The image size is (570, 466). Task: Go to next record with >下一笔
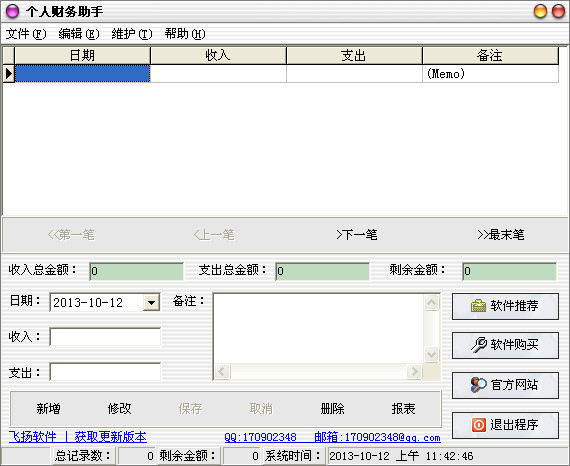click(357, 235)
